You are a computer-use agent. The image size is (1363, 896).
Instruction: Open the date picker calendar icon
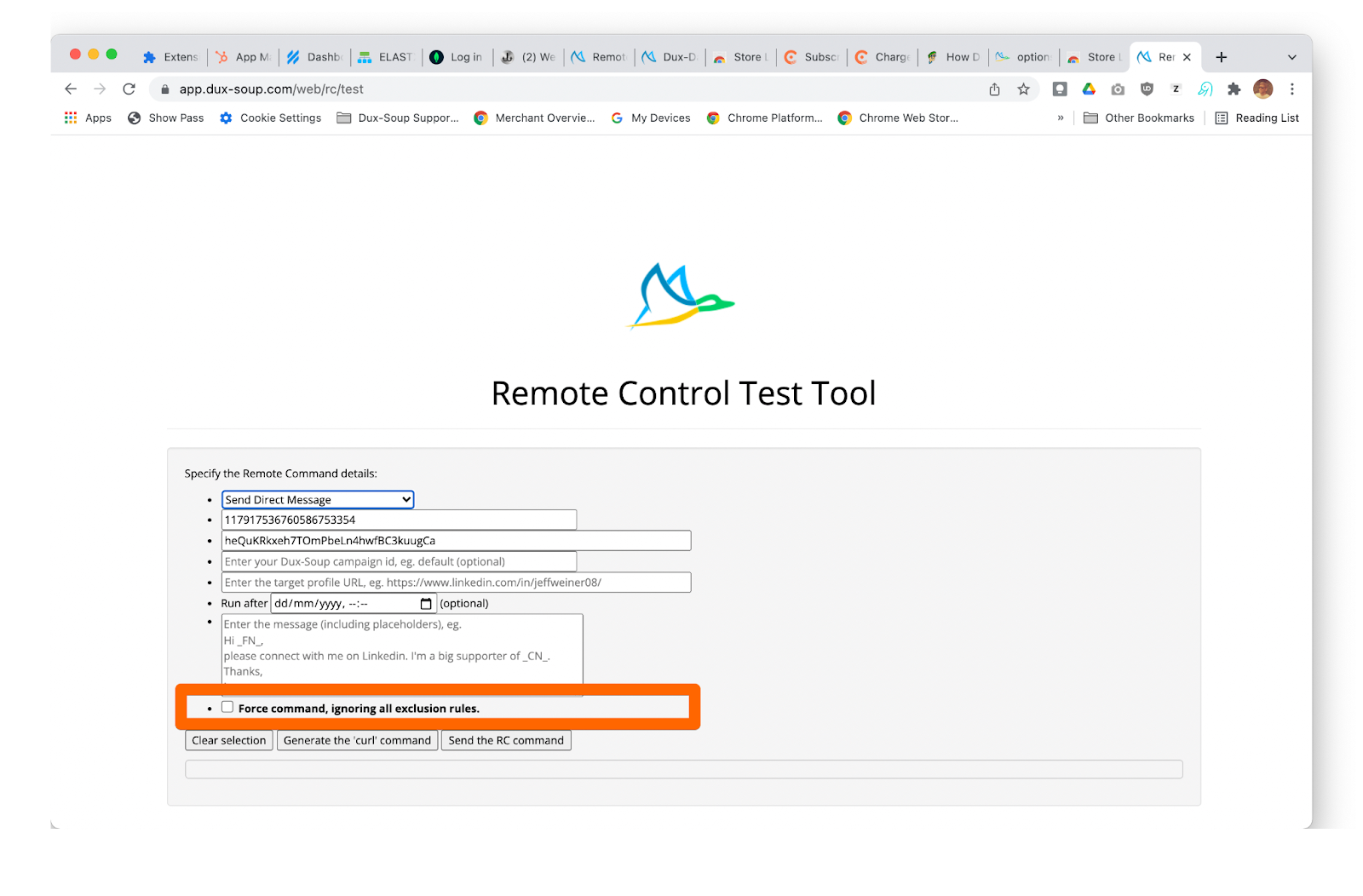pyautogui.click(x=426, y=603)
